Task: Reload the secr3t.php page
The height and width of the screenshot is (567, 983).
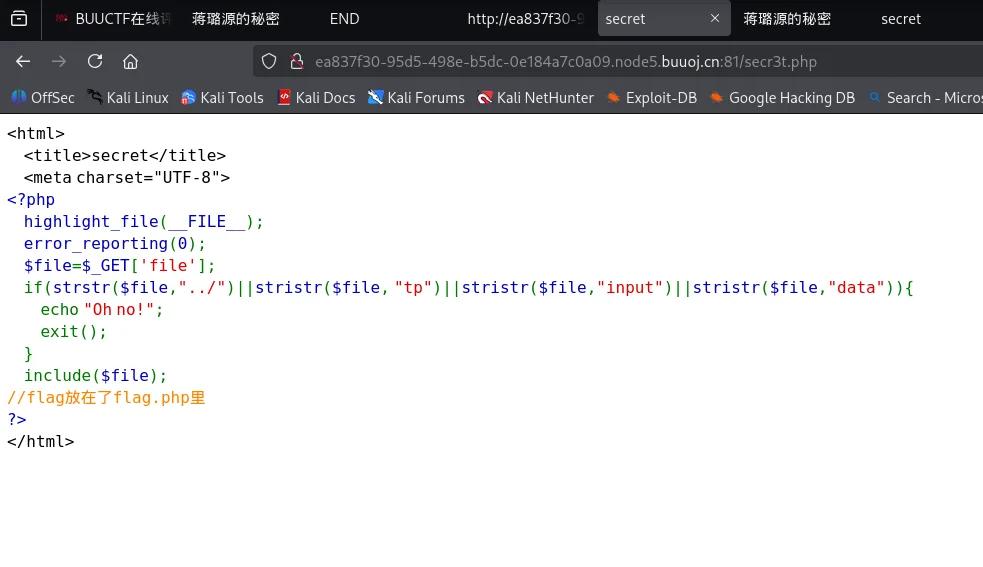Action: pyautogui.click(x=95, y=61)
